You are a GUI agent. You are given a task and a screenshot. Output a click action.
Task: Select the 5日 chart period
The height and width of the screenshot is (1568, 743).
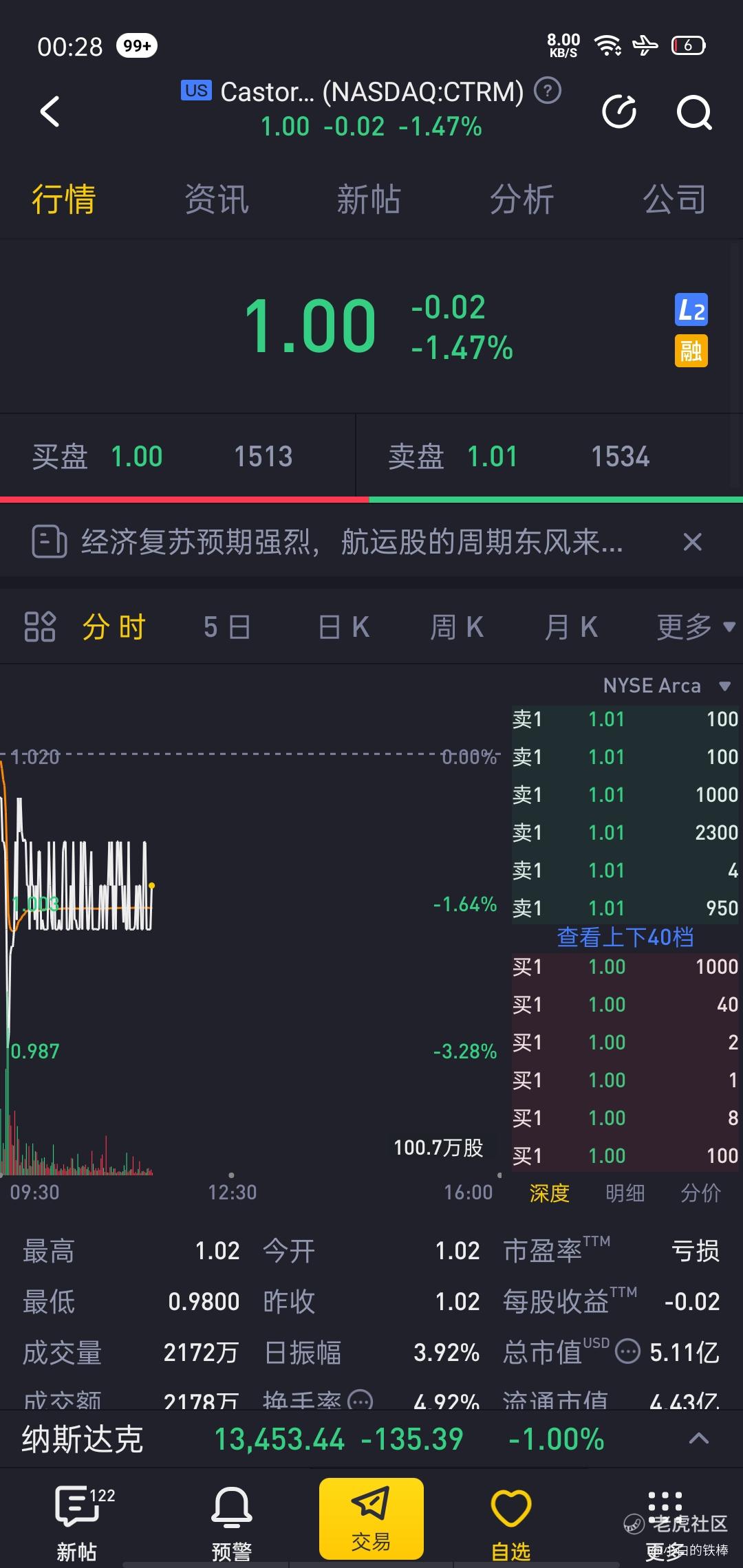pyautogui.click(x=227, y=627)
